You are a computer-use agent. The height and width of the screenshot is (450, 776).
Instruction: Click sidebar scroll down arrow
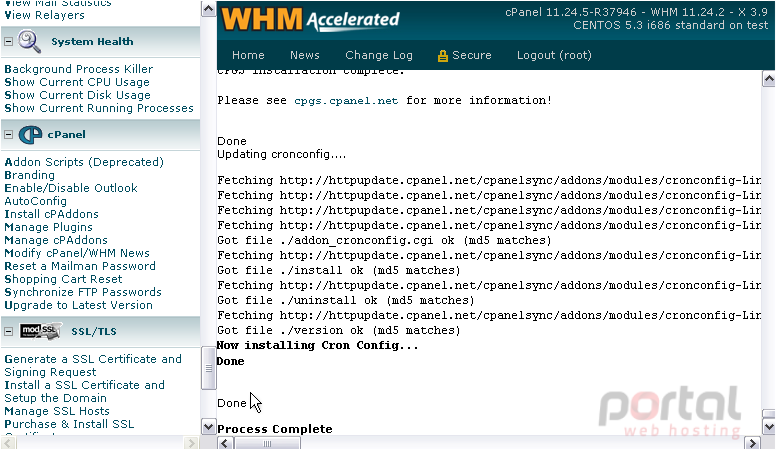point(208,426)
